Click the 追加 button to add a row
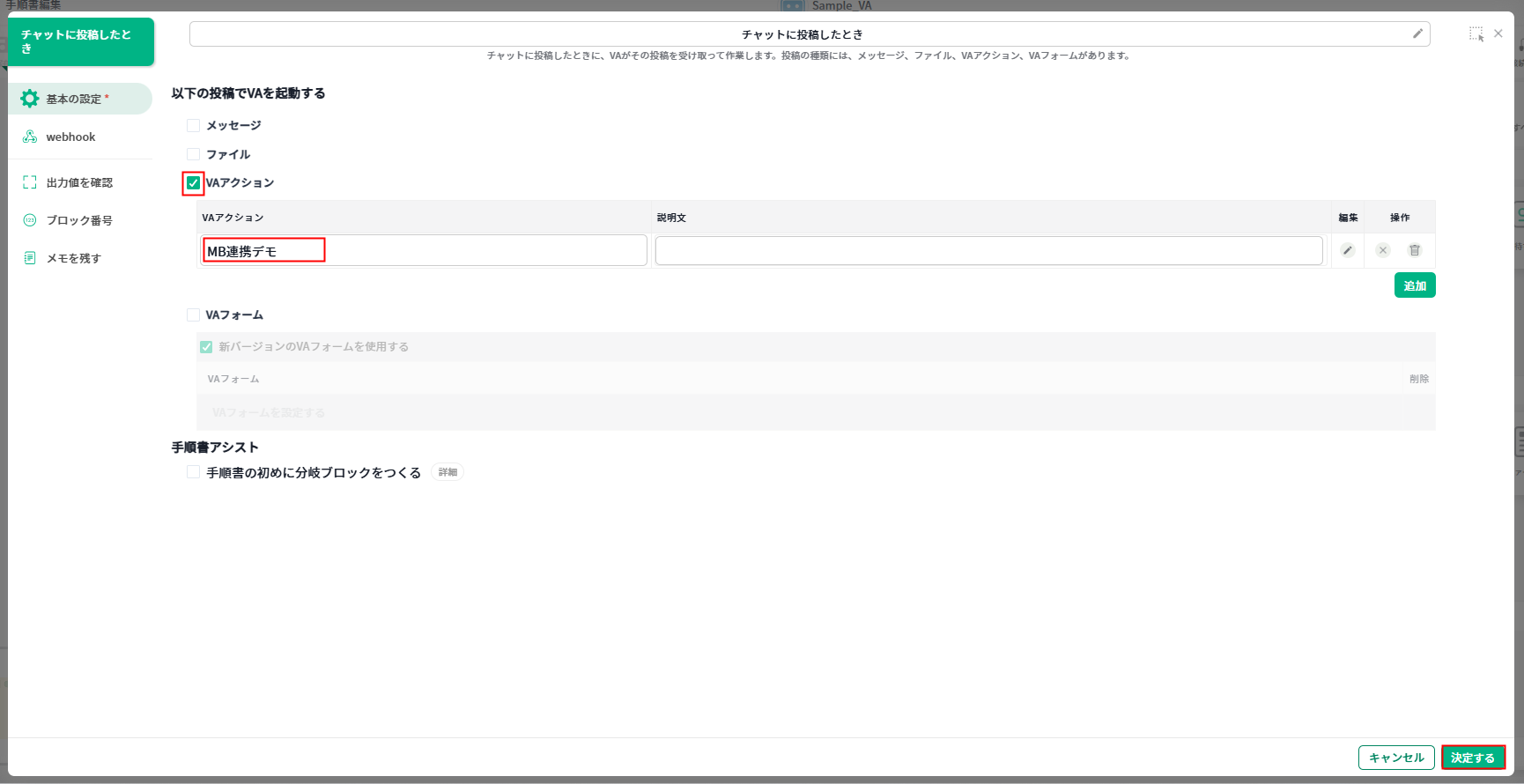 click(x=1414, y=285)
